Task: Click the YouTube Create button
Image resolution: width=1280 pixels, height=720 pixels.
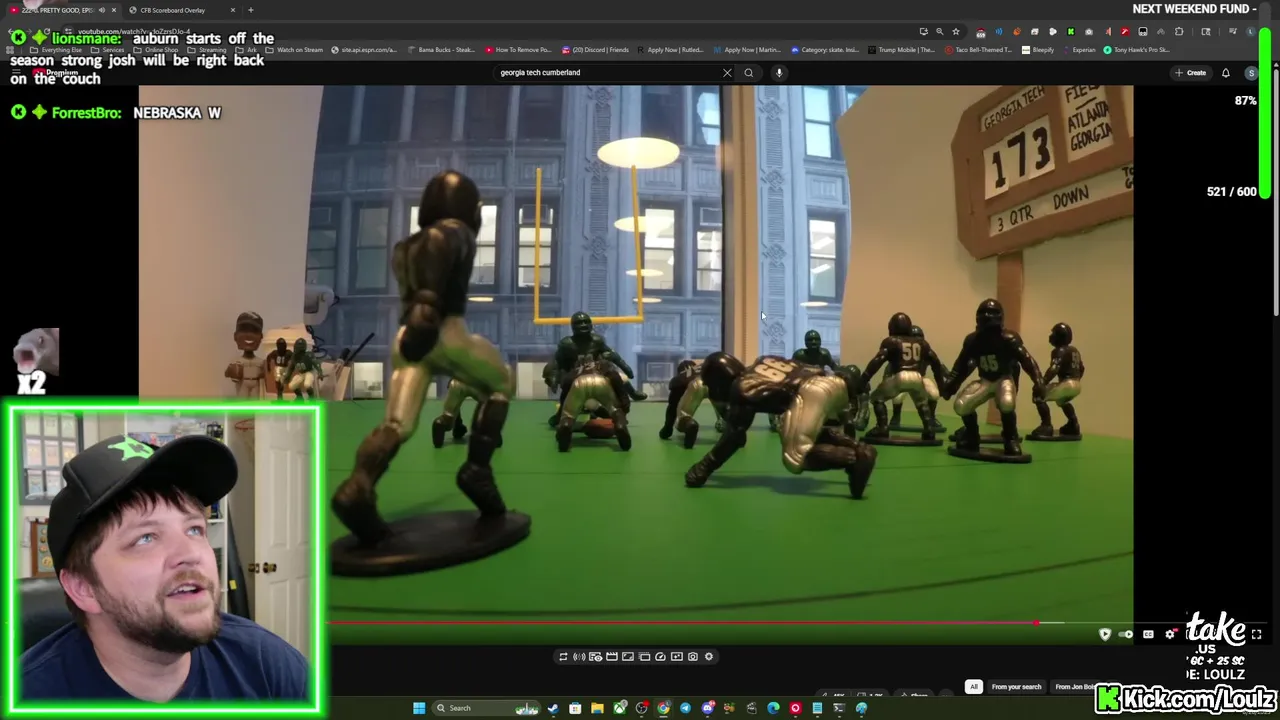Action: pyautogui.click(x=1191, y=72)
